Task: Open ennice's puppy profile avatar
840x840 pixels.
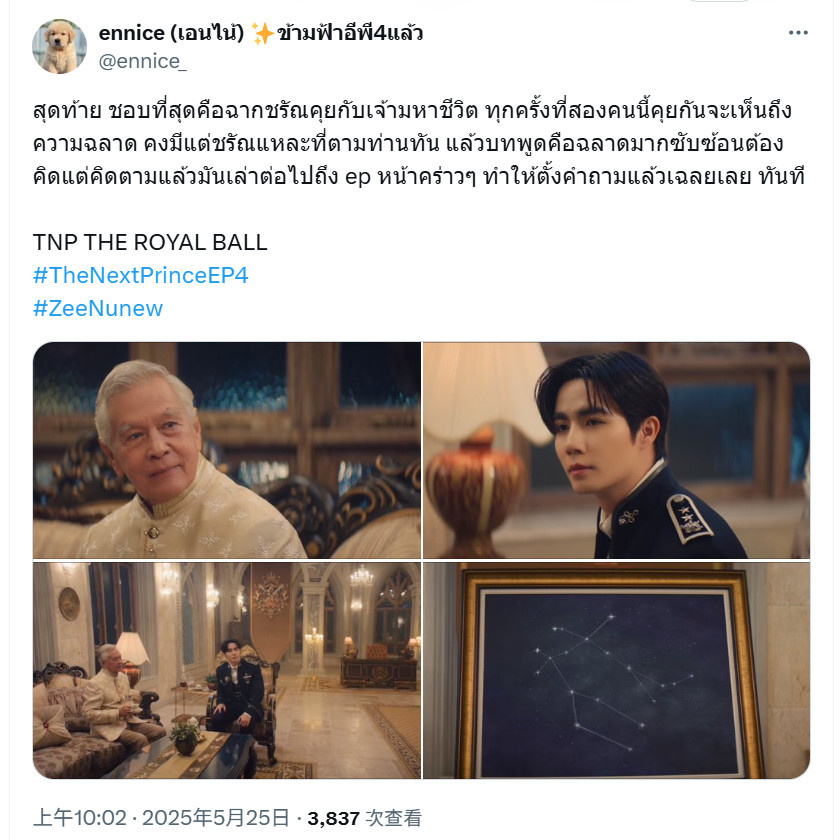Action: [x=59, y=47]
